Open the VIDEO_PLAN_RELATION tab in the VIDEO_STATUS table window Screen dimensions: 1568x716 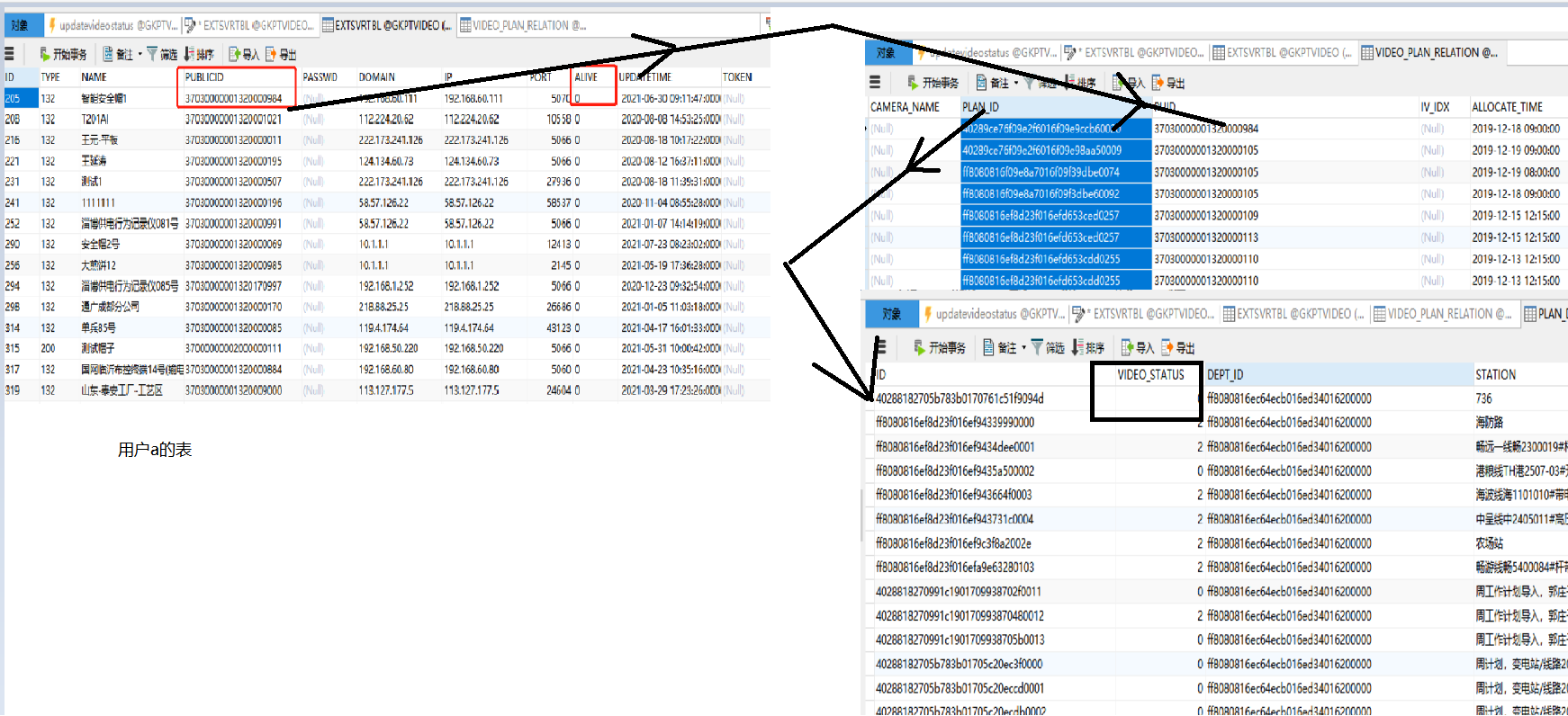(x=1442, y=314)
